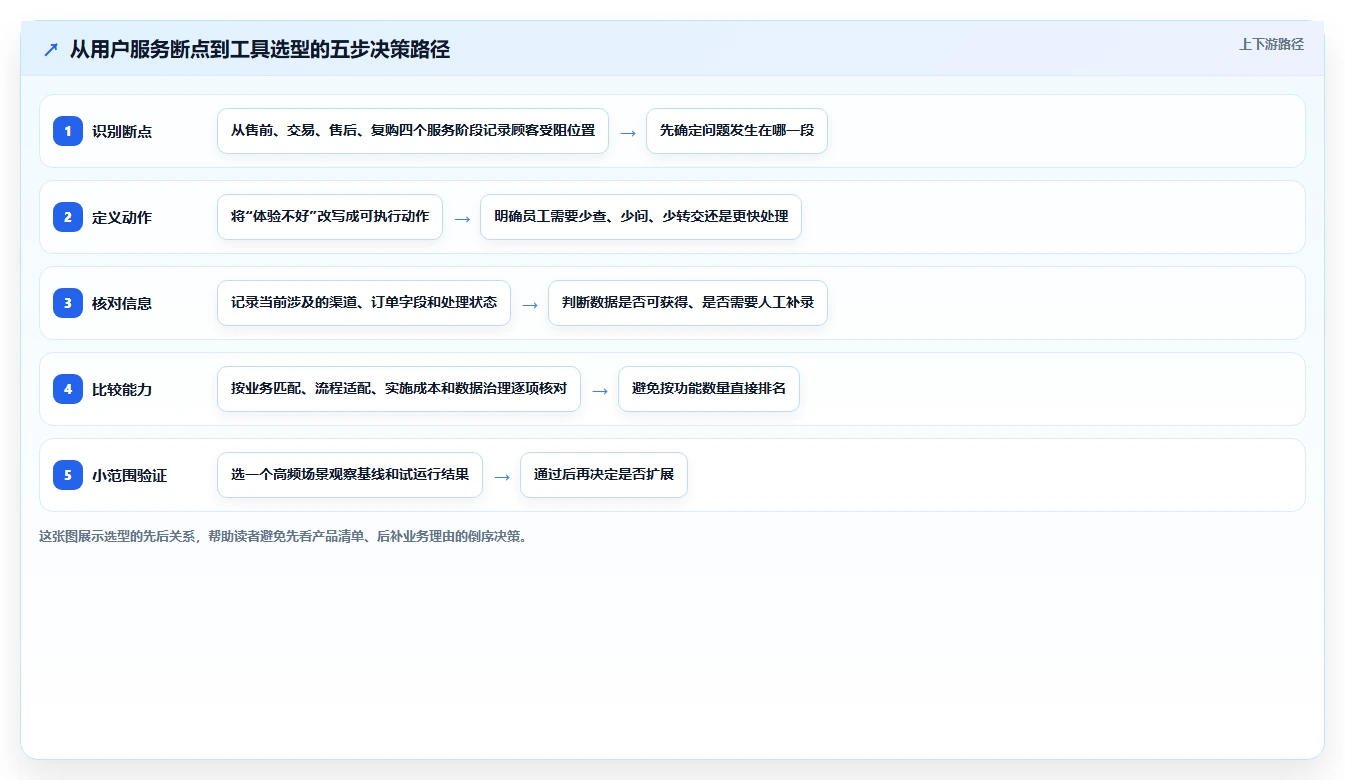Click the box 避免按功能数量直接排名

709,389
